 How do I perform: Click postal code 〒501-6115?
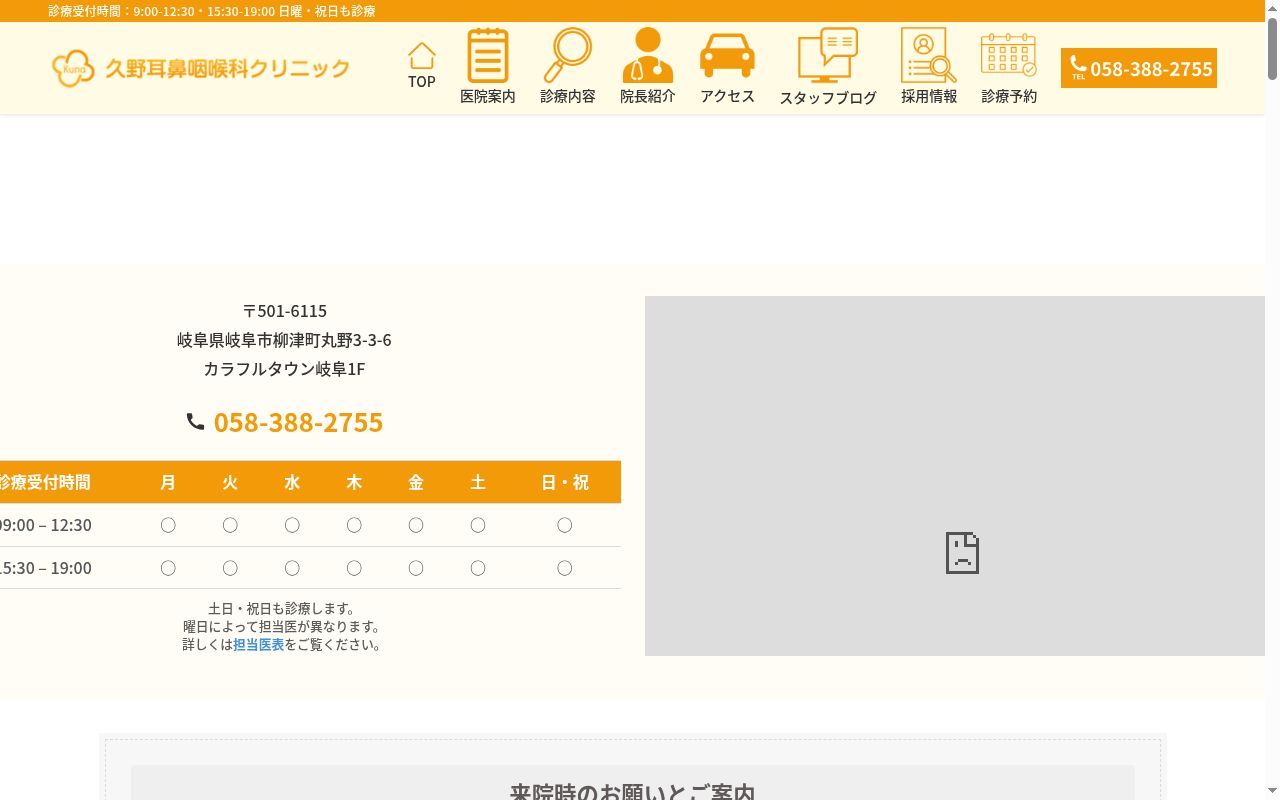click(285, 311)
